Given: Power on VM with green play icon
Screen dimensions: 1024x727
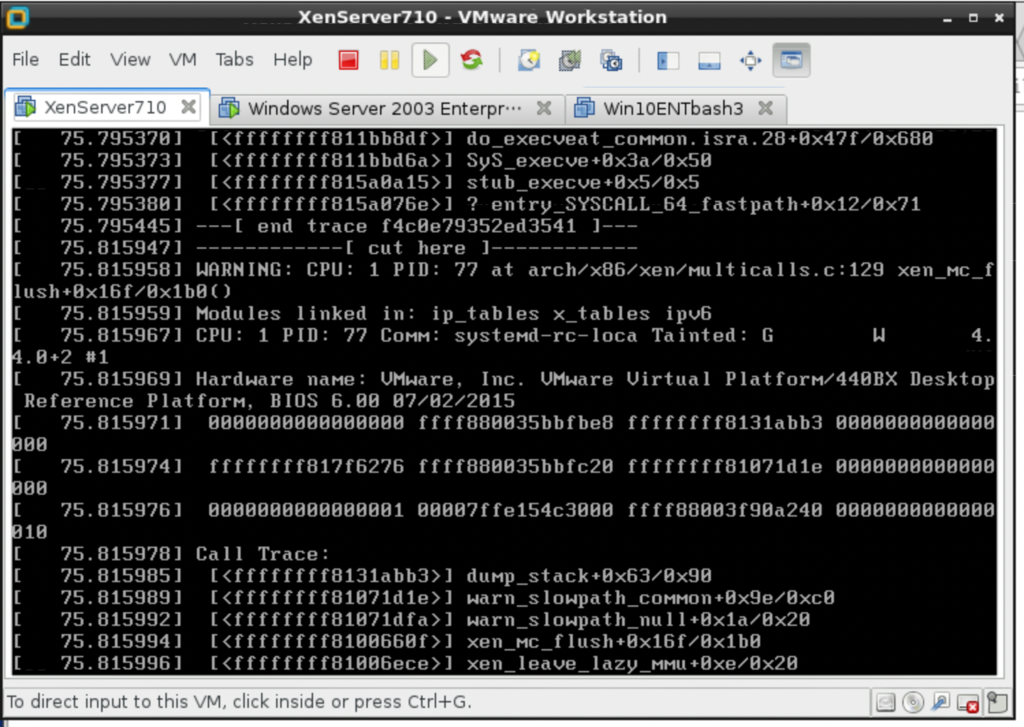Looking at the screenshot, I should [x=430, y=60].
